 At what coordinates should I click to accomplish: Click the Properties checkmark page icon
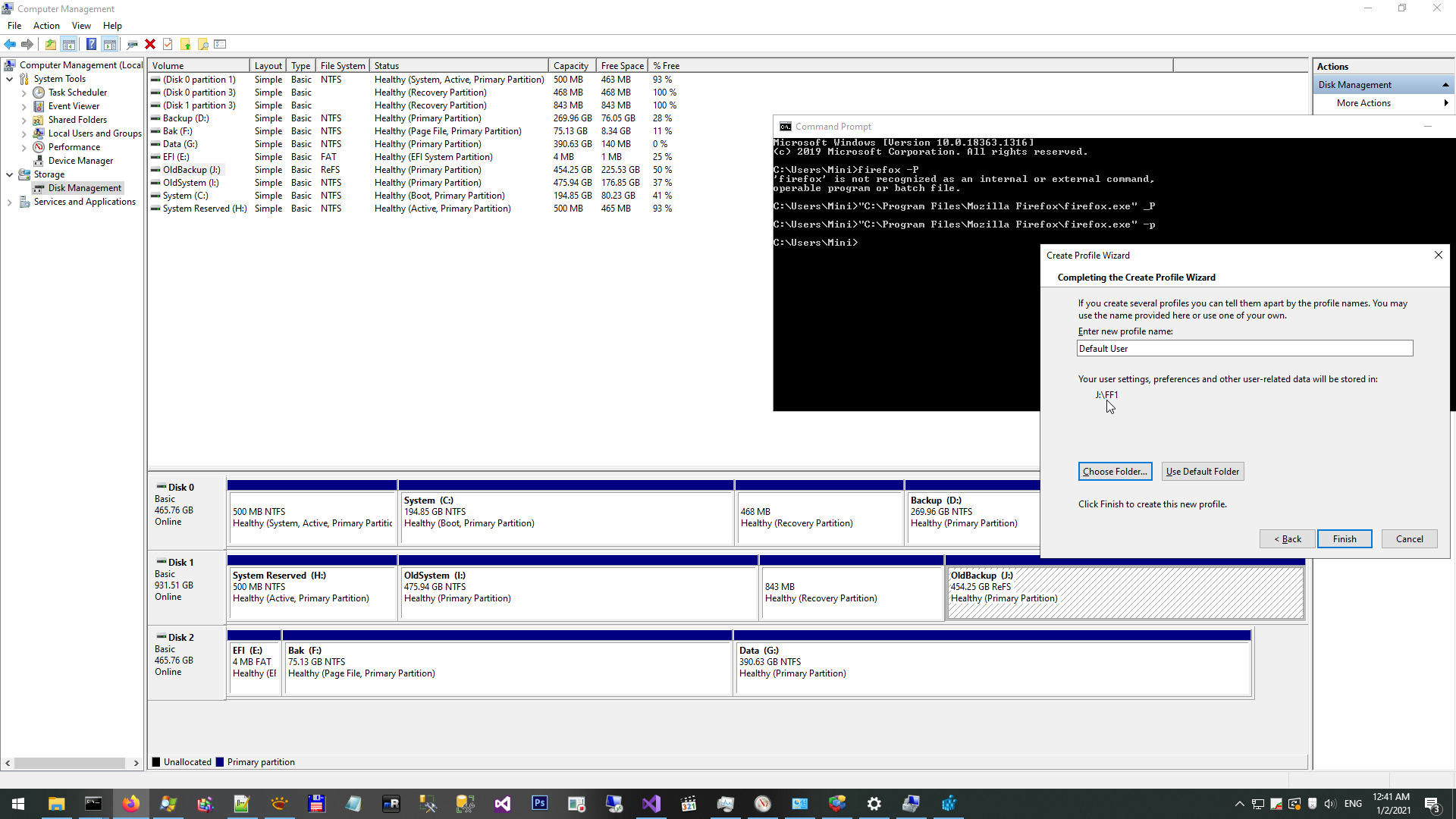tap(168, 44)
